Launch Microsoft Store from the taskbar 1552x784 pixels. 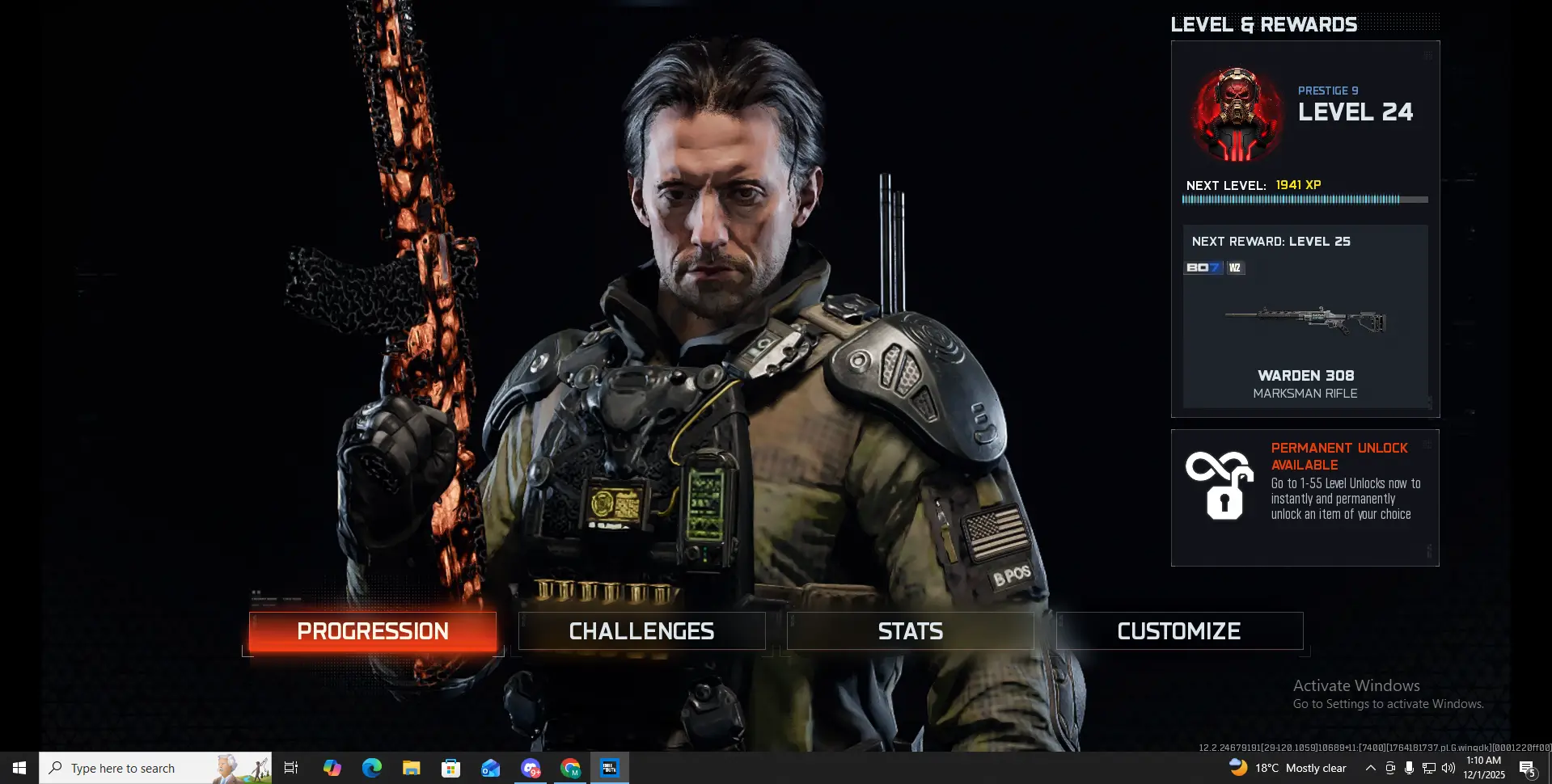click(450, 768)
